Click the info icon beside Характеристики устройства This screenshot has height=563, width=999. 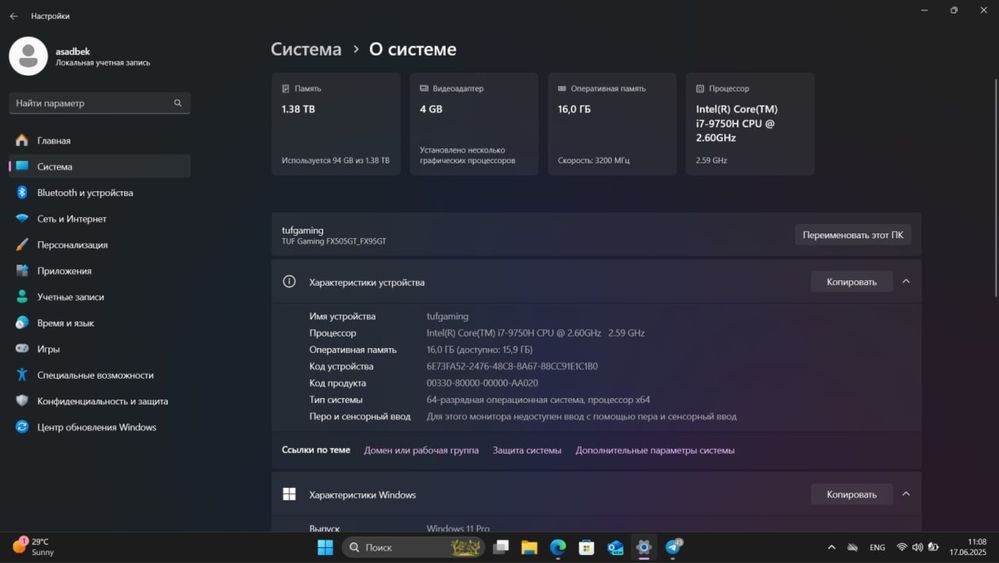pos(289,282)
